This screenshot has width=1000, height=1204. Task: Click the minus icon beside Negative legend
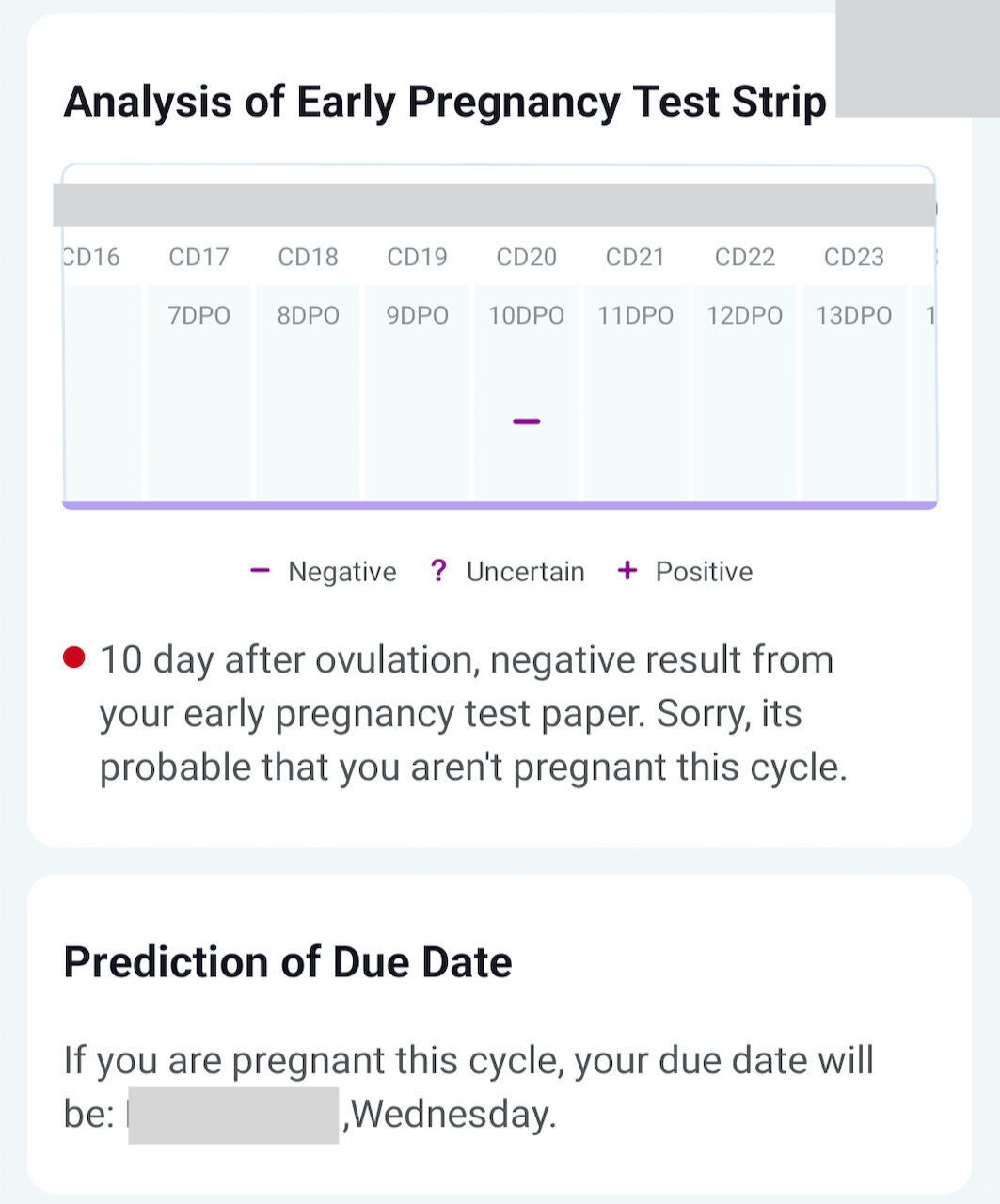click(261, 571)
